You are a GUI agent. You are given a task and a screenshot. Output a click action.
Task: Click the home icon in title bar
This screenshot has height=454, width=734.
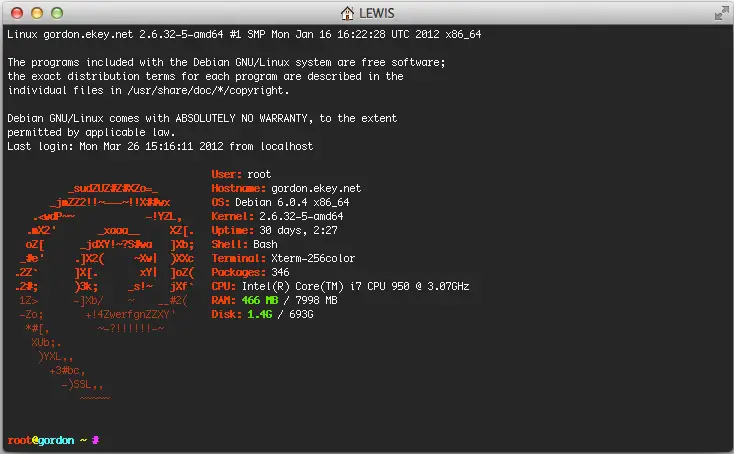(x=347, y=13)
